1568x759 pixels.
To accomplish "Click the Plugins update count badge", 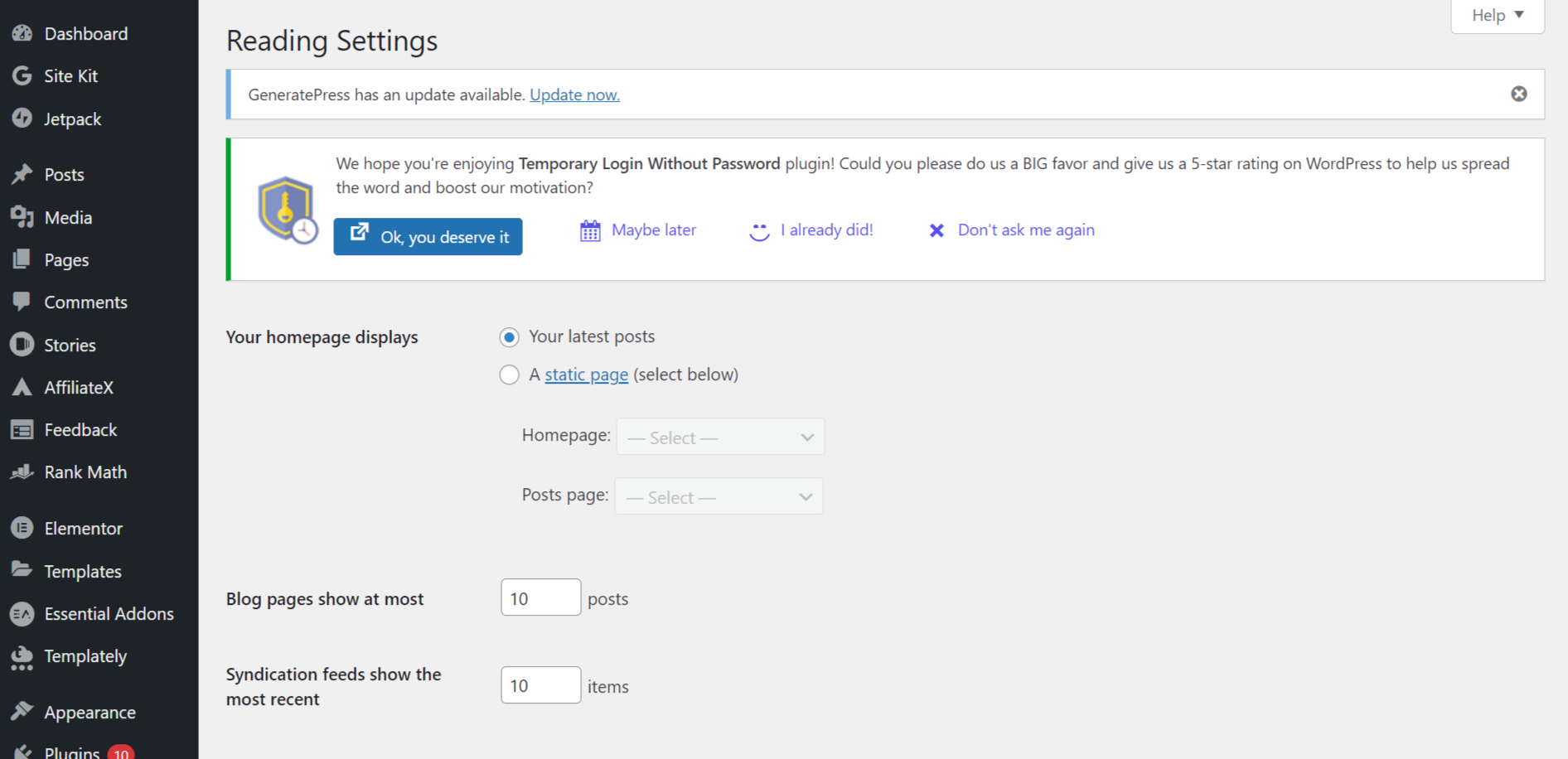I will click(121, 752).
